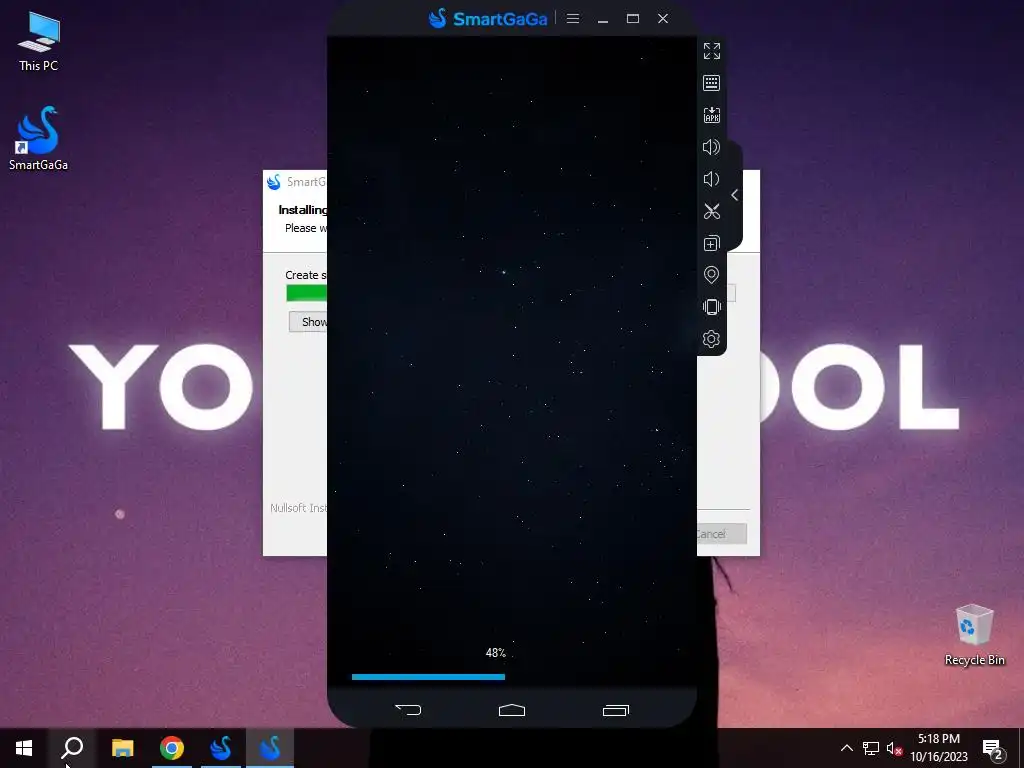Click the APK install icon
1024x768 pixels.
point(711,115)
